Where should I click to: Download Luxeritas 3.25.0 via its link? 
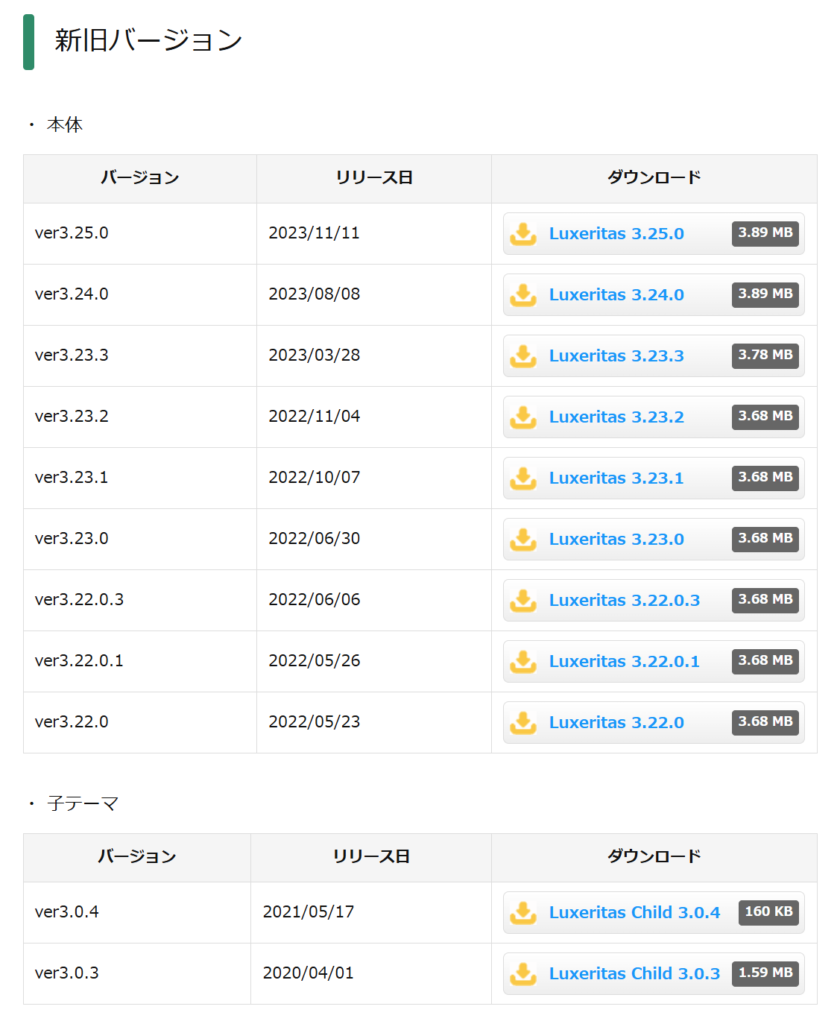coord(616,234)
